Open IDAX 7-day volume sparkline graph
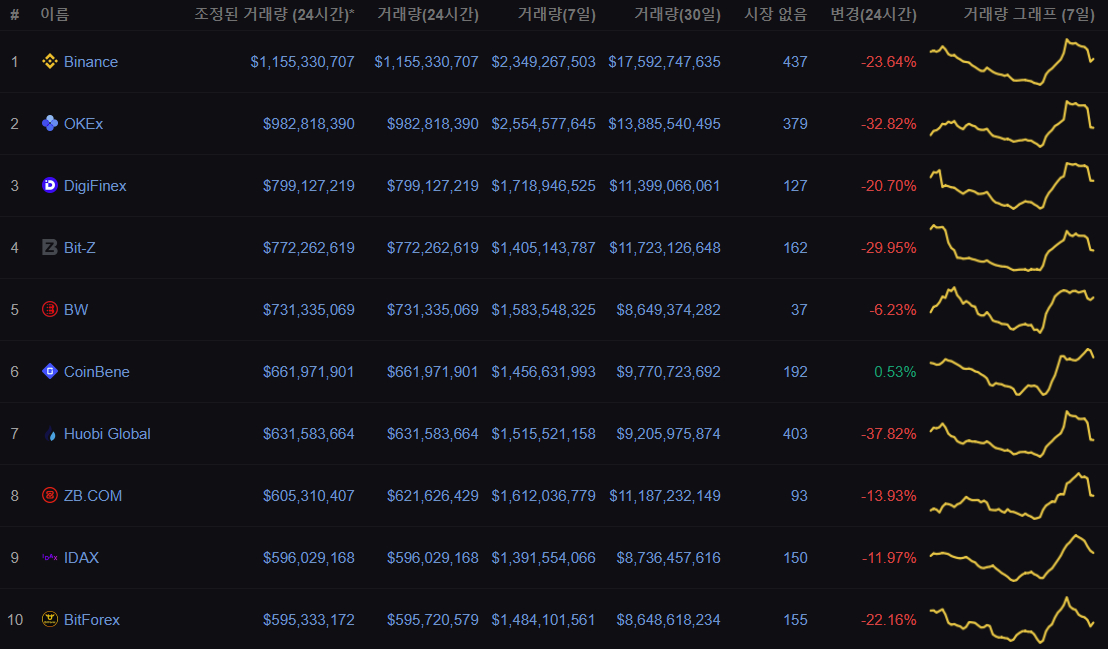Image resolution: width=1108 pixels, height=649 pixels. pyautogui.click(x=1012, y=558)
